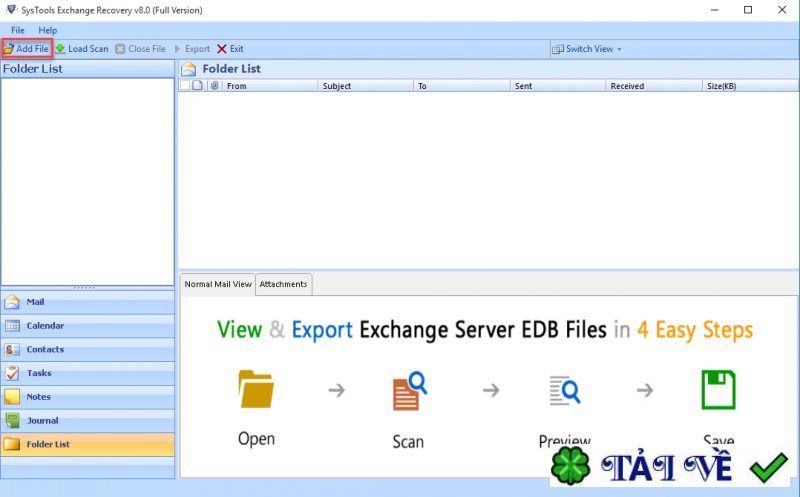
Task: Select Contacts in the navigation pane
Action: 87,350
